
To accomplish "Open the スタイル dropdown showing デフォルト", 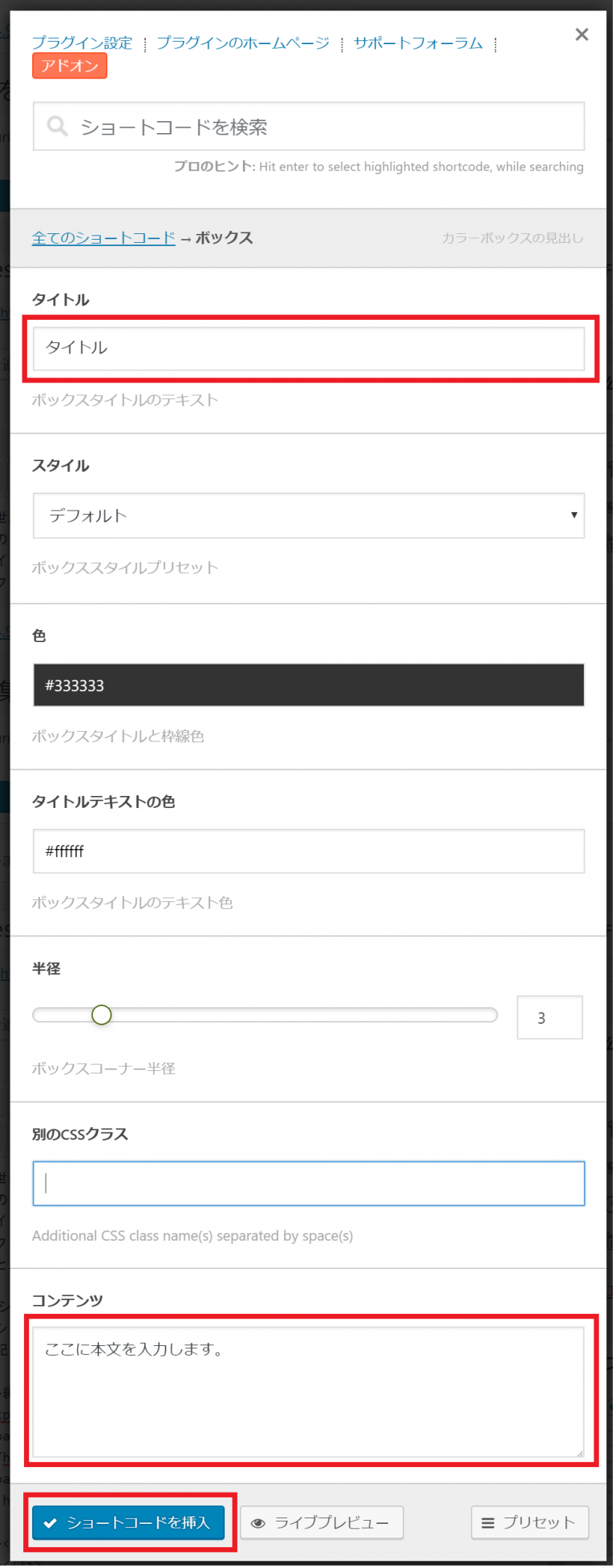I will click(308, 516).
